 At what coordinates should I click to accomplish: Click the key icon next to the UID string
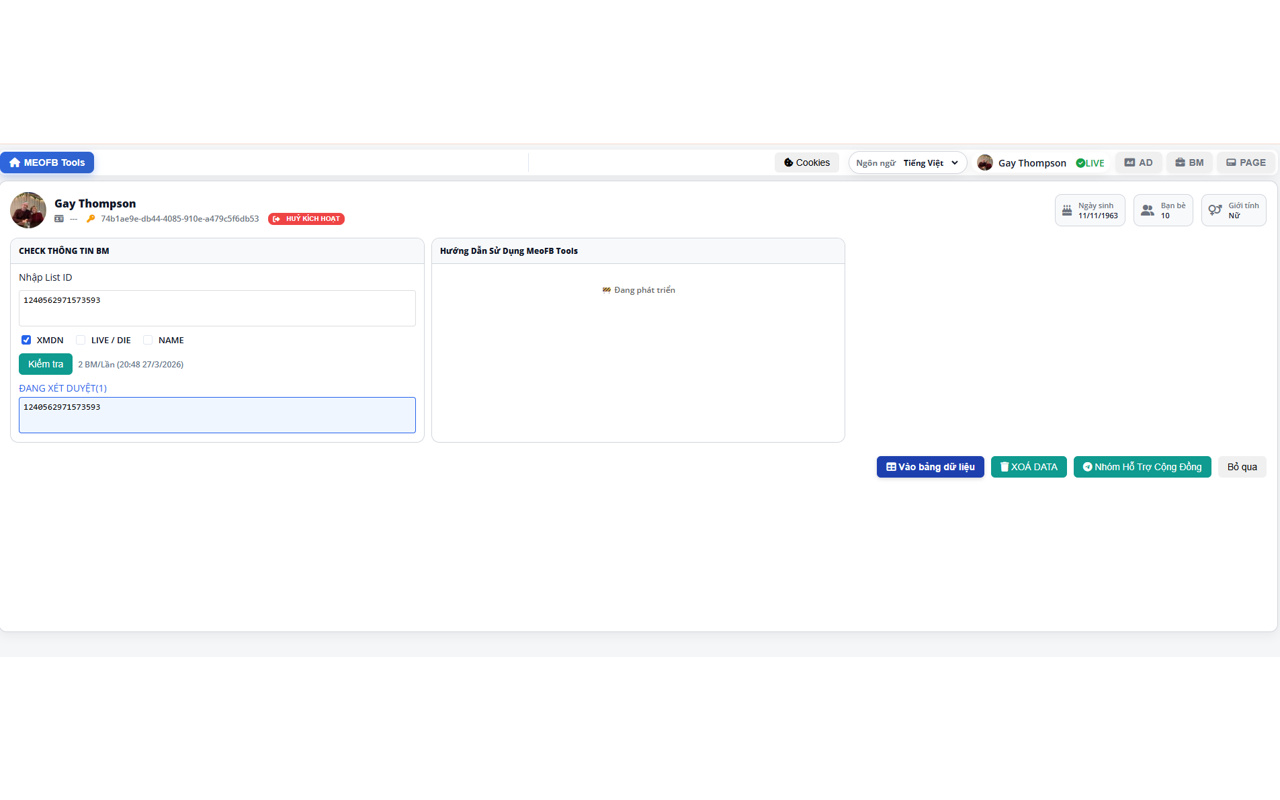point(93,218)
